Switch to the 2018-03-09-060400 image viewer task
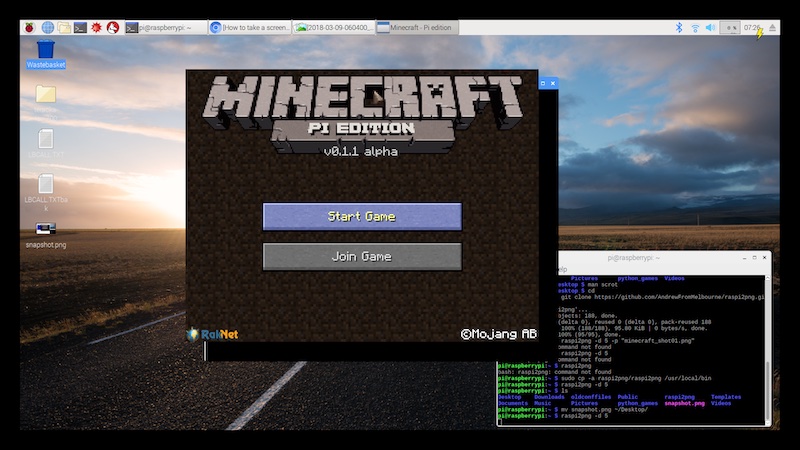Viewport: 800px width, 450px height. coord(334,28)
